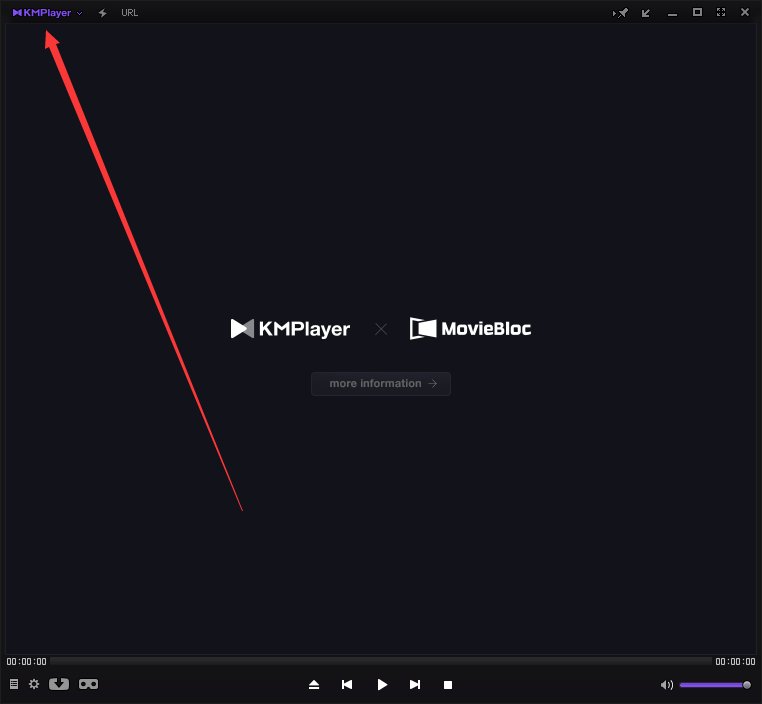Image resolution: width=762 pixels, height=704 pixels.
Task: Enter fullscreen mode using the title bar icon
Action: 721,13
